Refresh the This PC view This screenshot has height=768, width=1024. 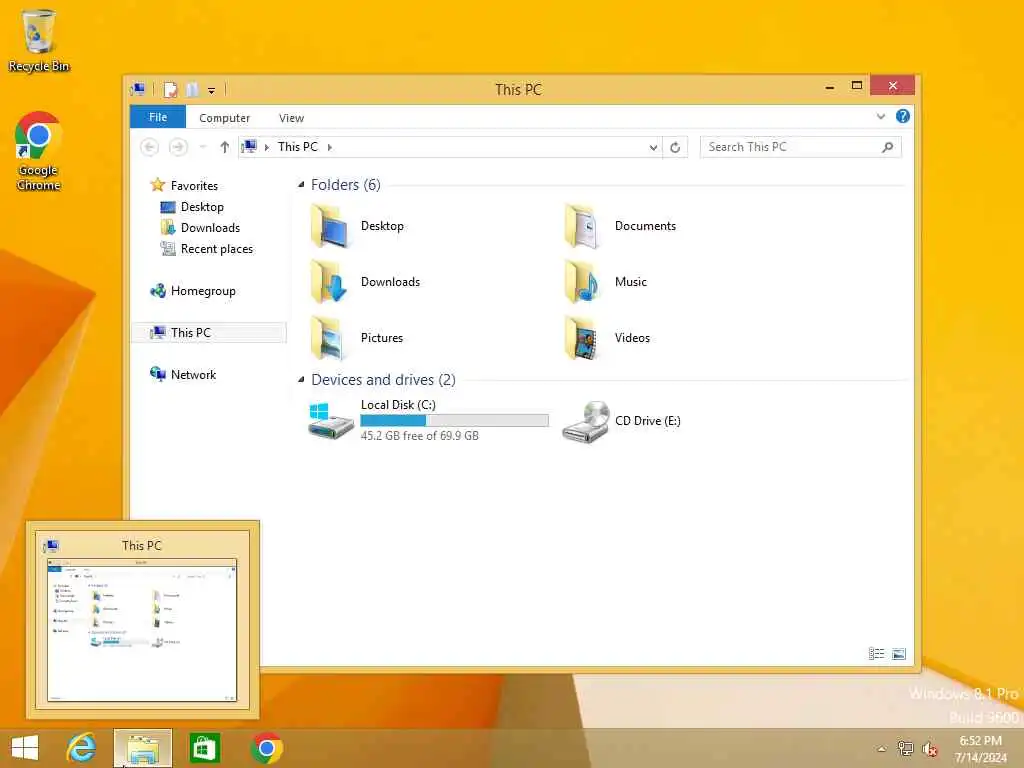(x=675, y=148)
